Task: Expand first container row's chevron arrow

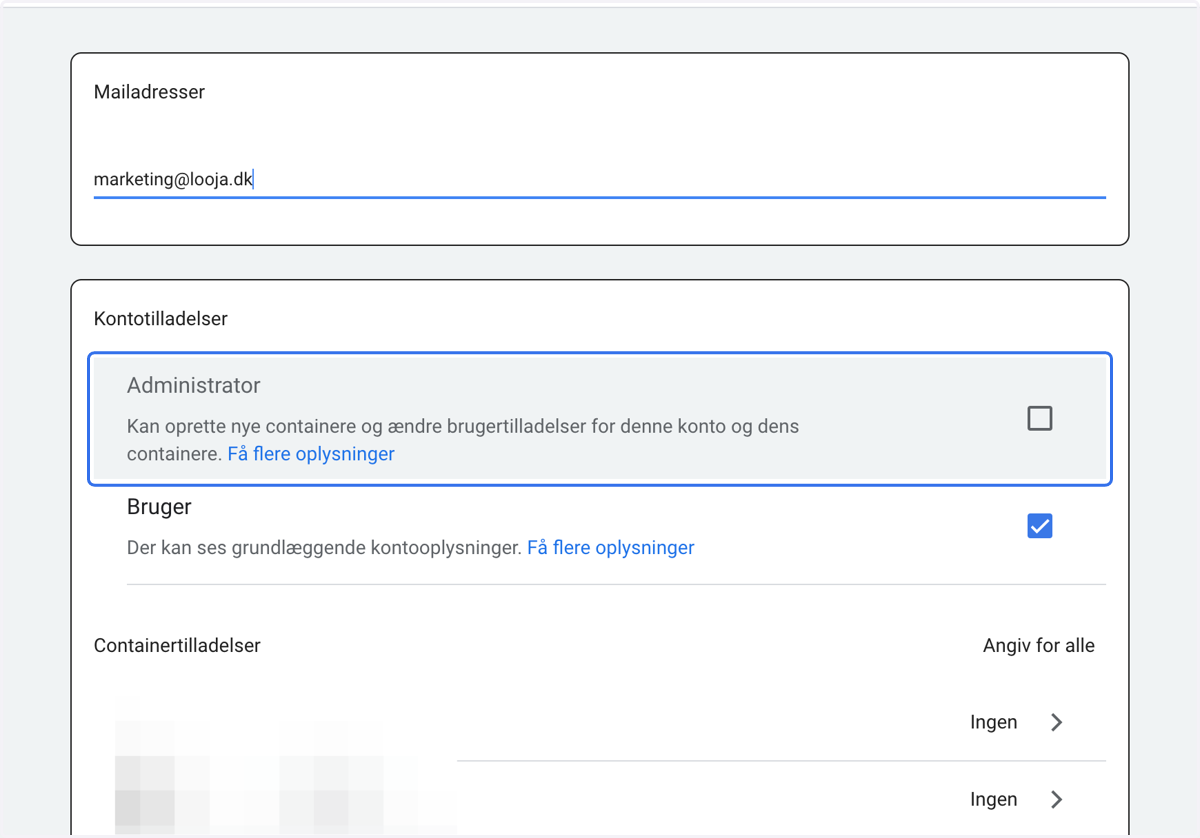Action: (1057, 722)
